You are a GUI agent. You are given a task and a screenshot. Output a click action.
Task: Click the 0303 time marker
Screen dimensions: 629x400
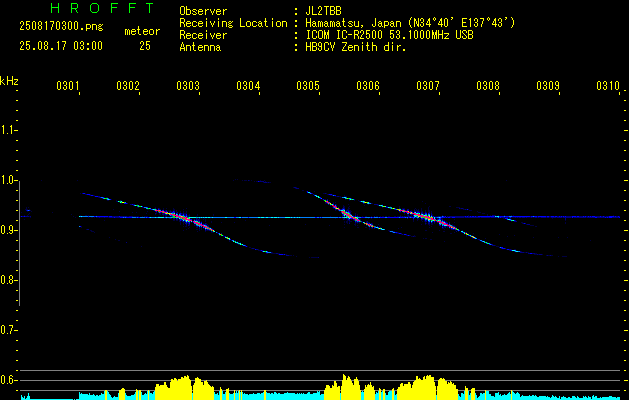[x=187, y=86]
